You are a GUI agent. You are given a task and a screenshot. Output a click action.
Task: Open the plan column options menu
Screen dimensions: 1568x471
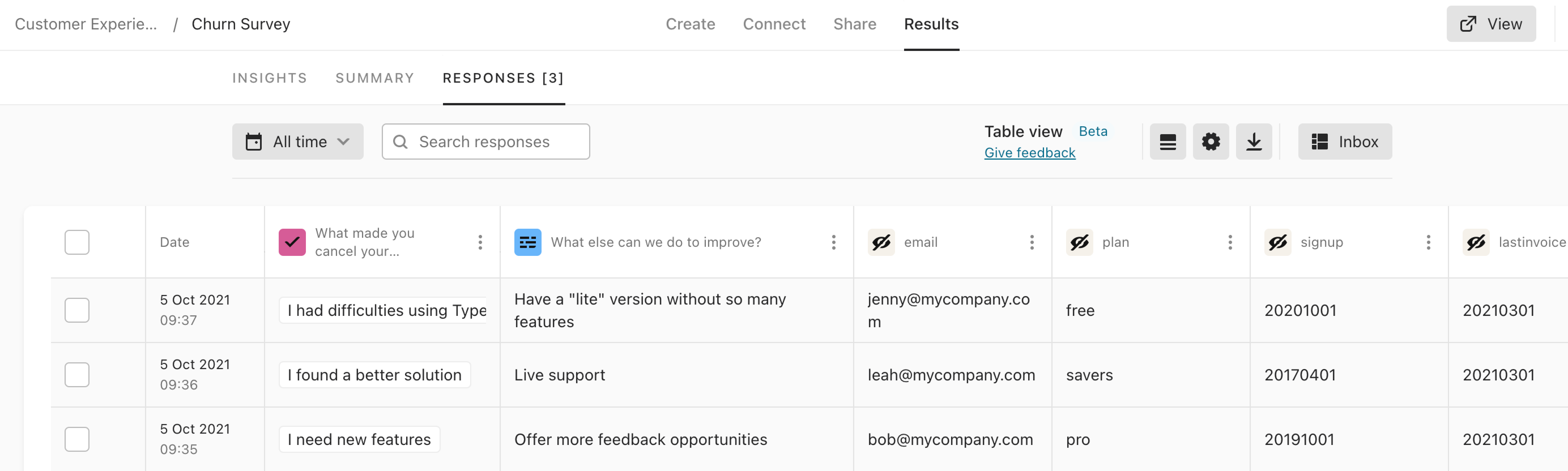click(x=1230, y=242)
